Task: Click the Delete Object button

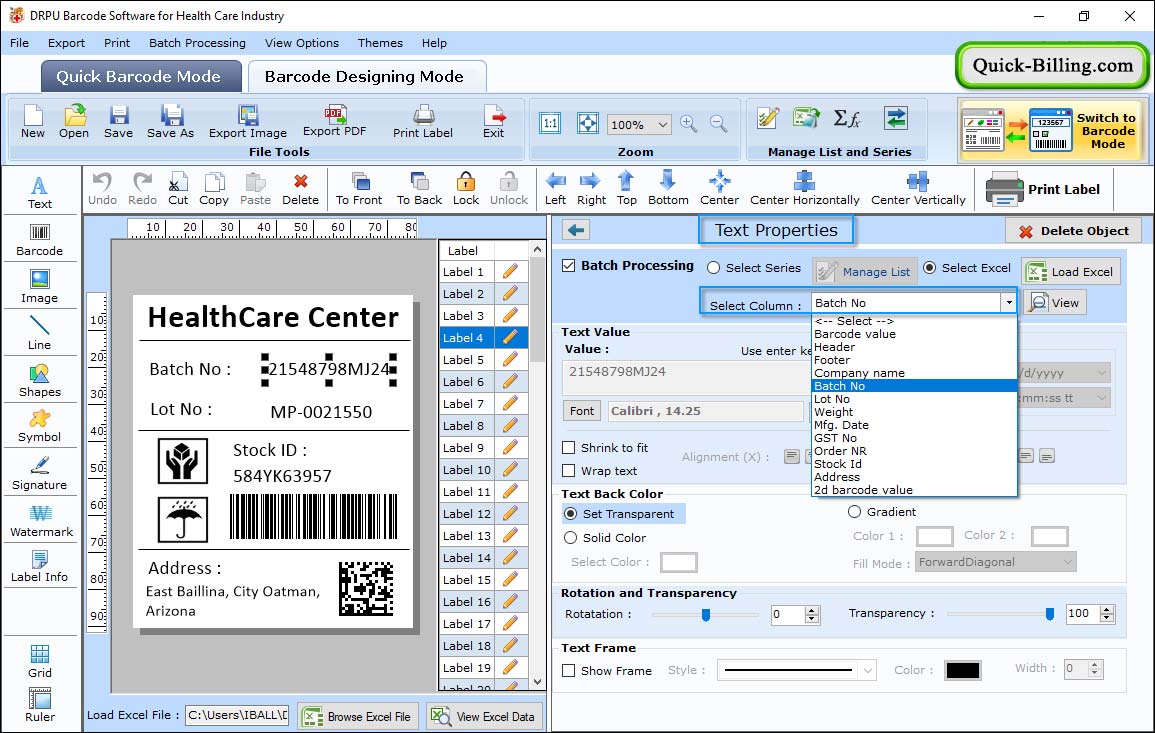Action: click(x=1073, y=231)
